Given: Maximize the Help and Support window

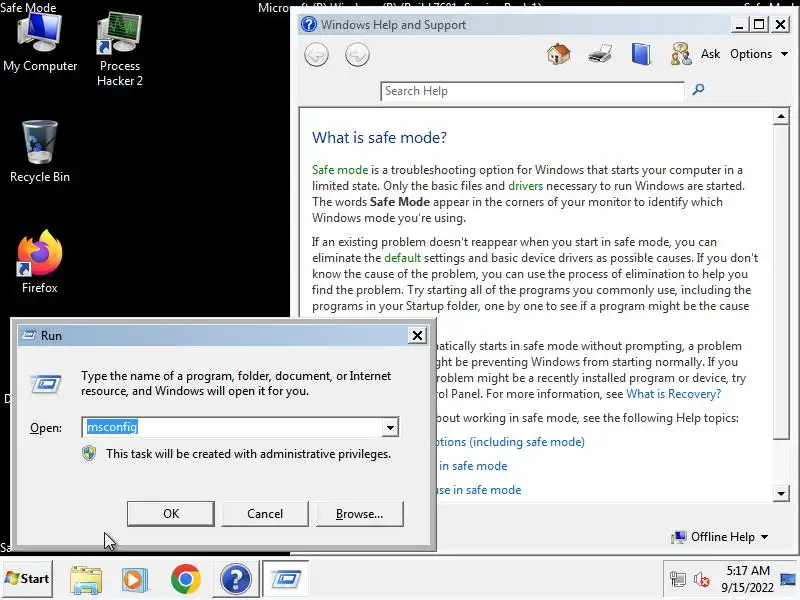Looking at the screenshot, I should pyautogui.click(x=759, y=24).
